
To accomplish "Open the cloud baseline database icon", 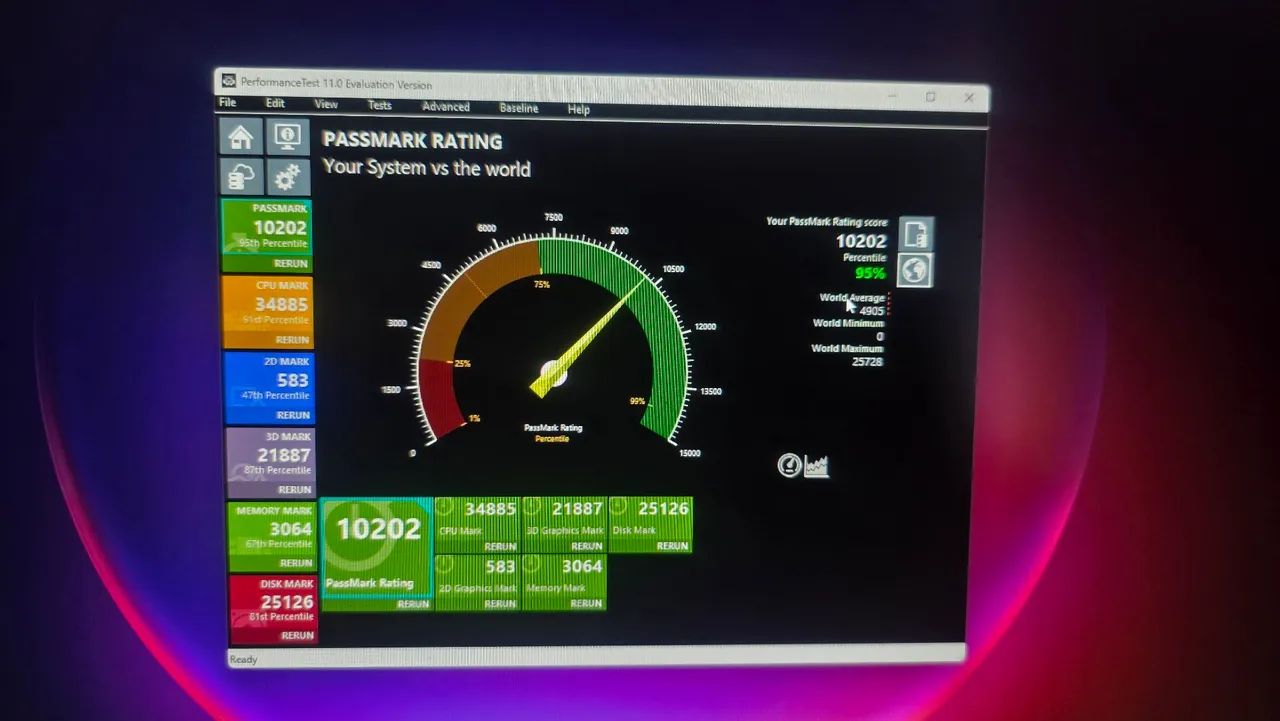I will (x=241, y=177).
